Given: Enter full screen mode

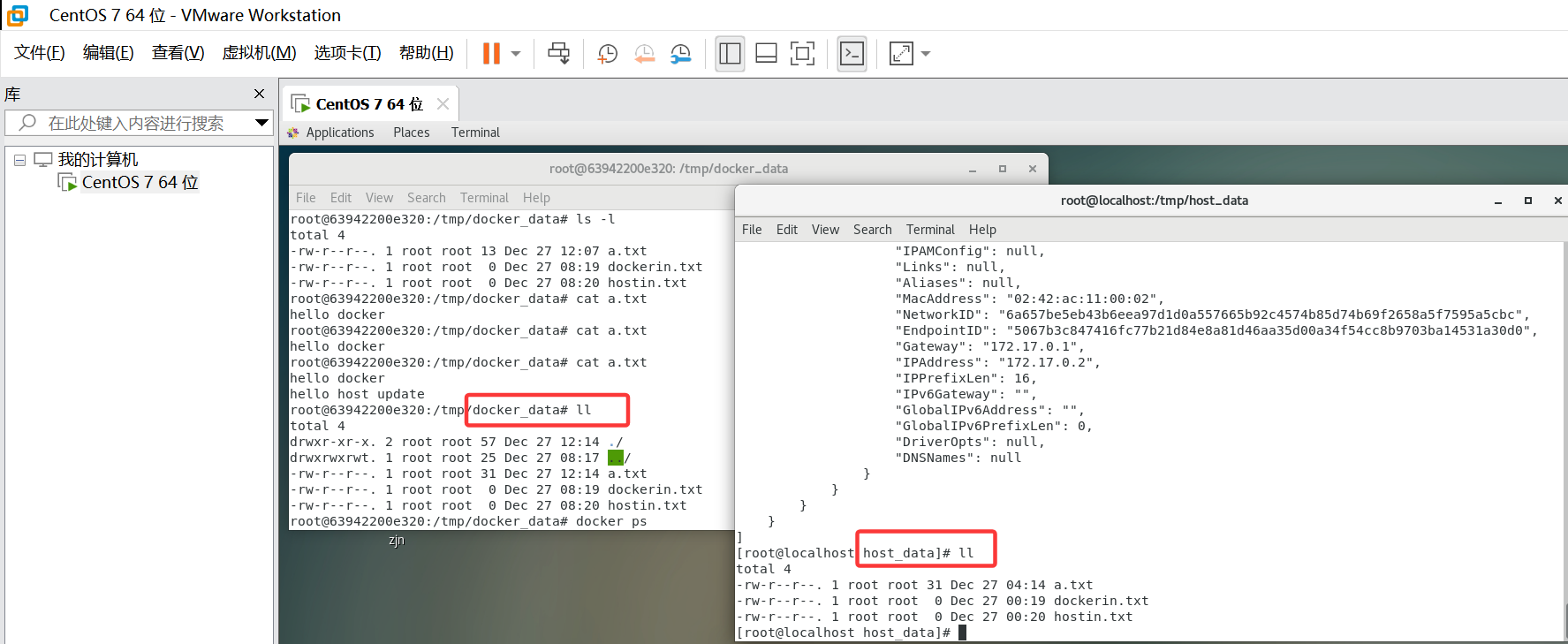Looking at the screenshot, I should tap(802, 54).
